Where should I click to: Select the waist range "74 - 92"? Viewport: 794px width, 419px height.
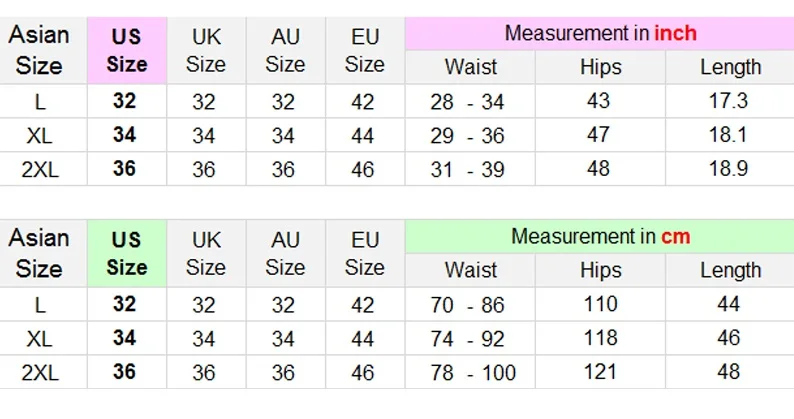pos(470,339)
